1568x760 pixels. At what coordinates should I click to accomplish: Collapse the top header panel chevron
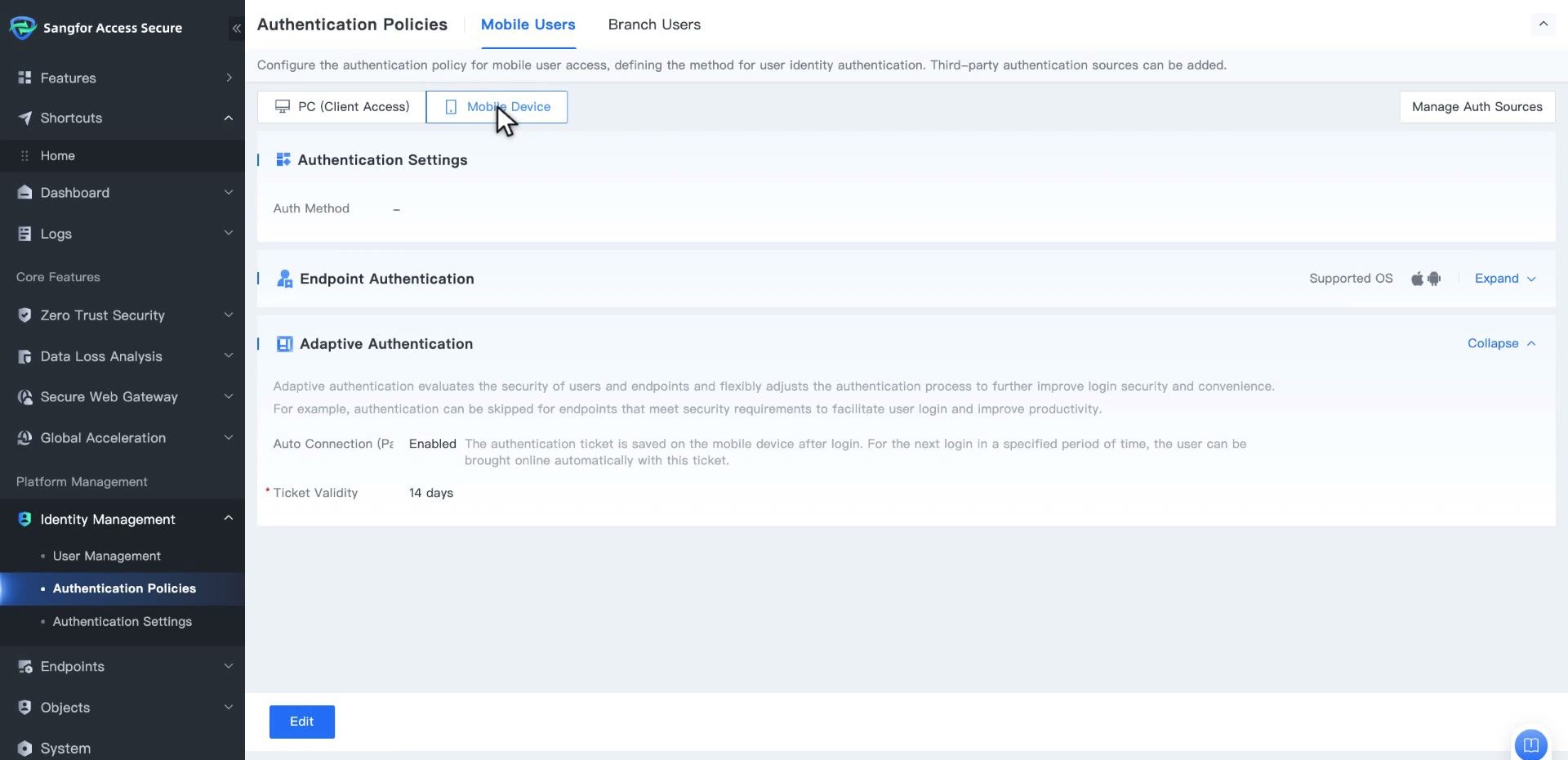pos(1543,25)
